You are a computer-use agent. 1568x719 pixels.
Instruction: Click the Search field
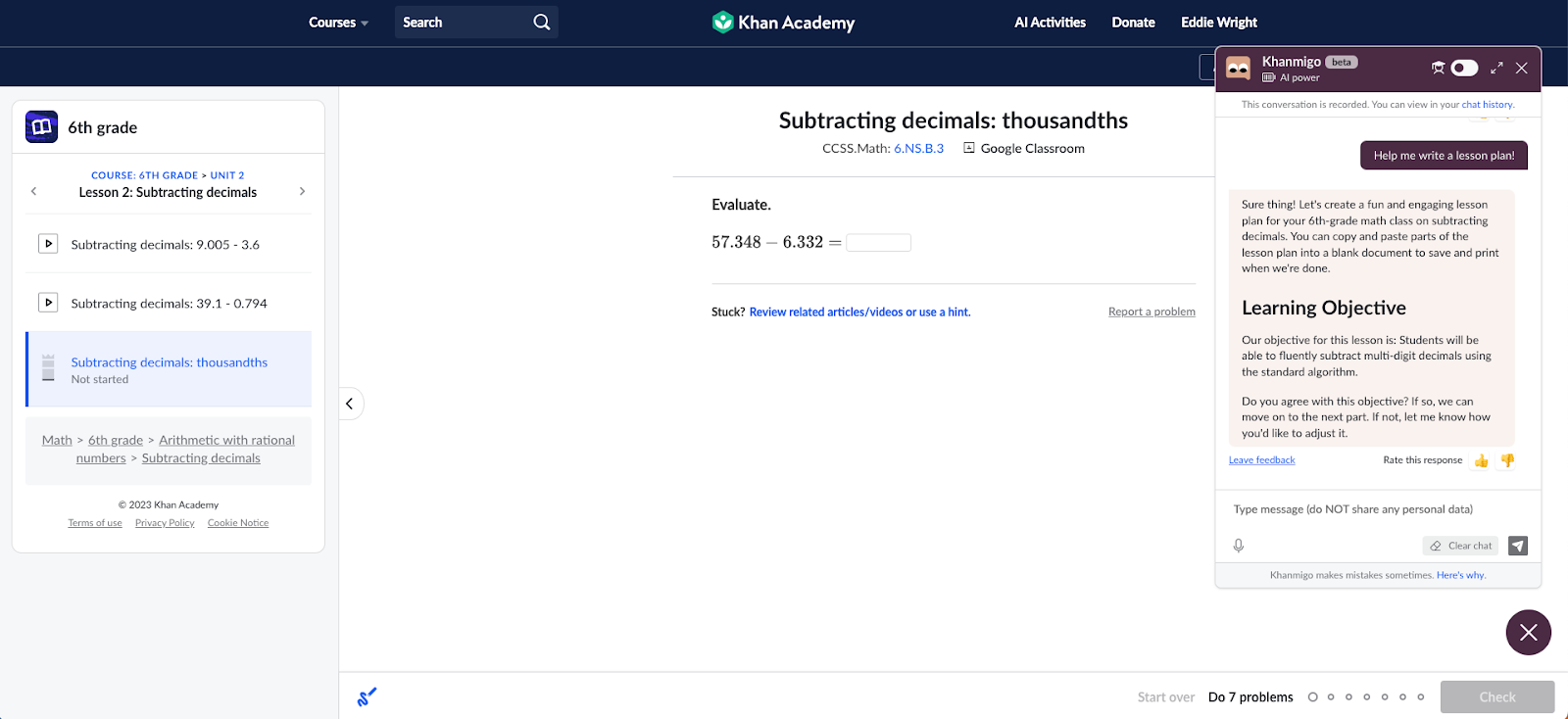(476, 23)
